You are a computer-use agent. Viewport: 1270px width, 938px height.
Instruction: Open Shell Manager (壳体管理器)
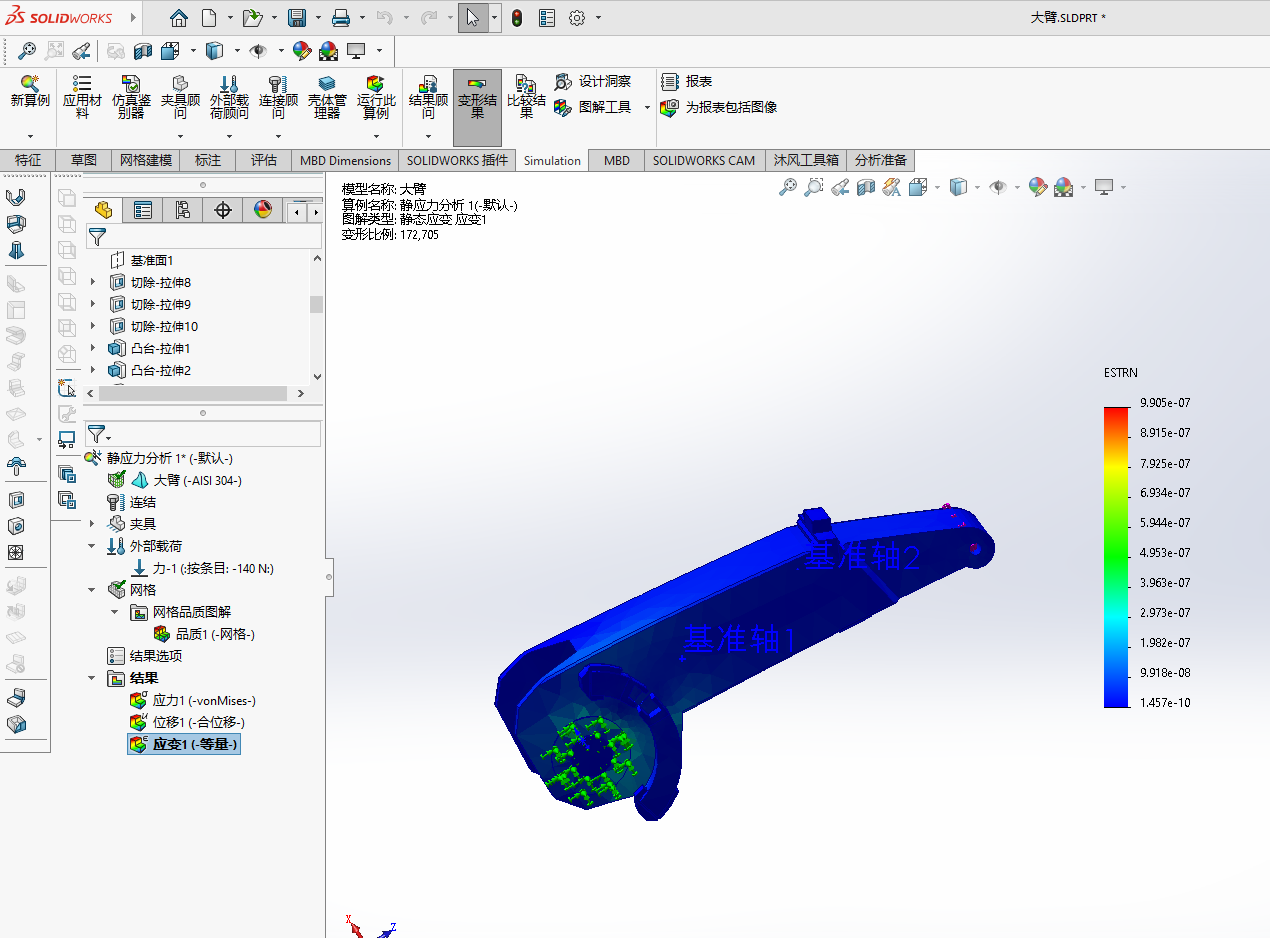(327, 96)
